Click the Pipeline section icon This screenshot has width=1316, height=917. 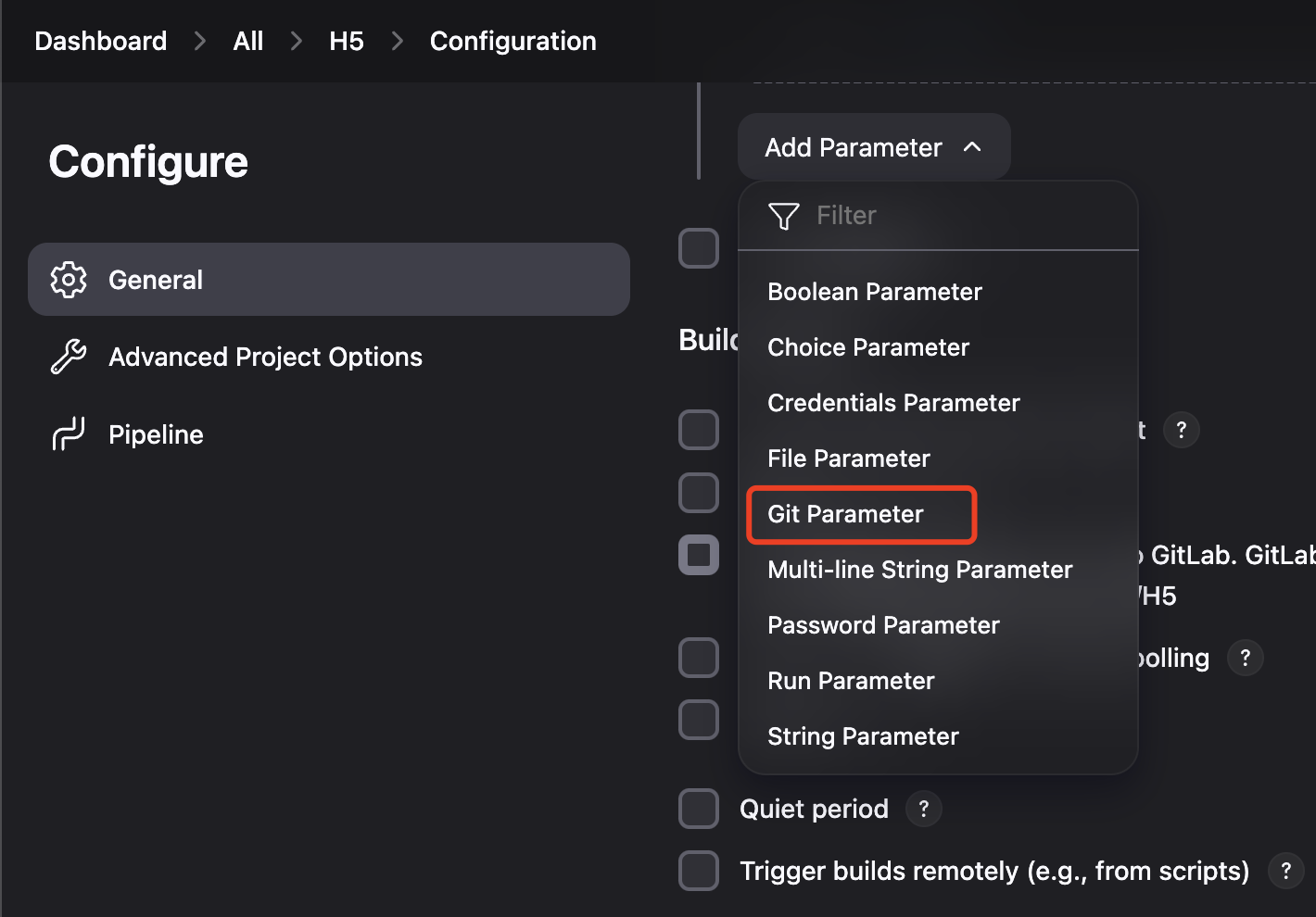(69, 433)
